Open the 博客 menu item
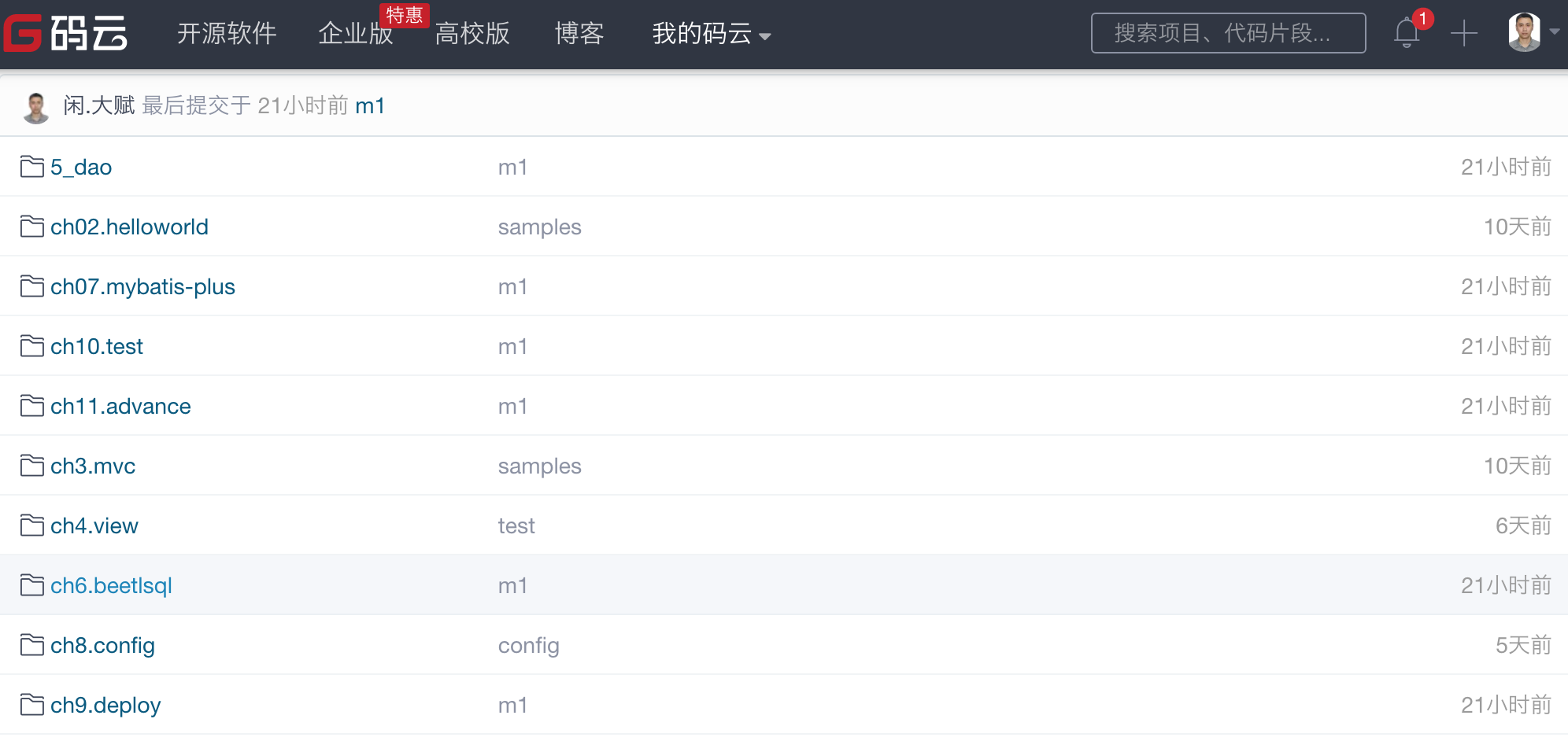 579,35
